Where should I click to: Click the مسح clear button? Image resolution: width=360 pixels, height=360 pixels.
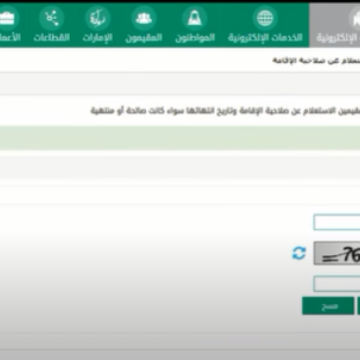328,306
